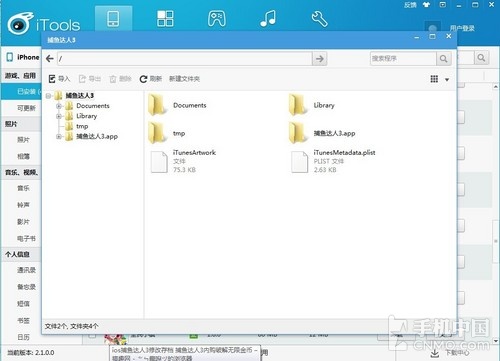Screen dimensions: 500x361
Task: Select Library in the folder tree
Action: pyautogui.click(x=87, y=116)
